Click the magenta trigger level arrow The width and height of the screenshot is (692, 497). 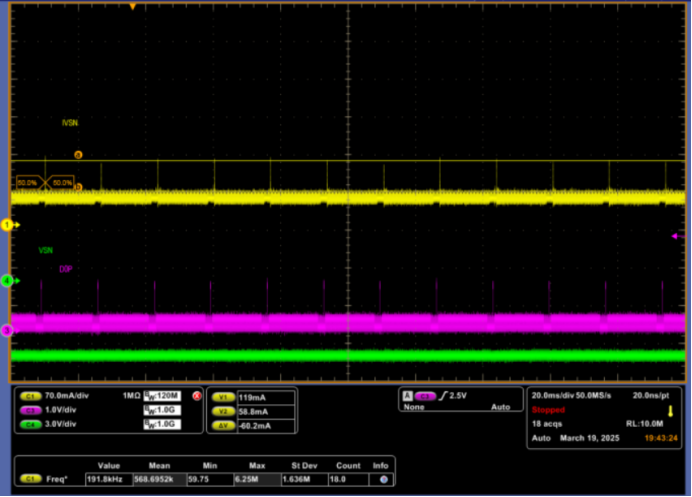676,236
